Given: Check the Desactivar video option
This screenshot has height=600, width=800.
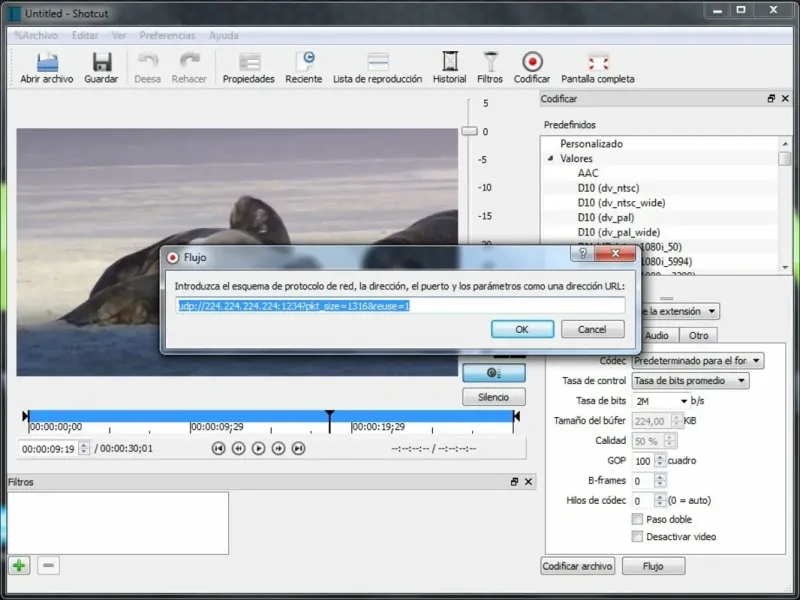Looking at the screenshot, I should 637,537.
